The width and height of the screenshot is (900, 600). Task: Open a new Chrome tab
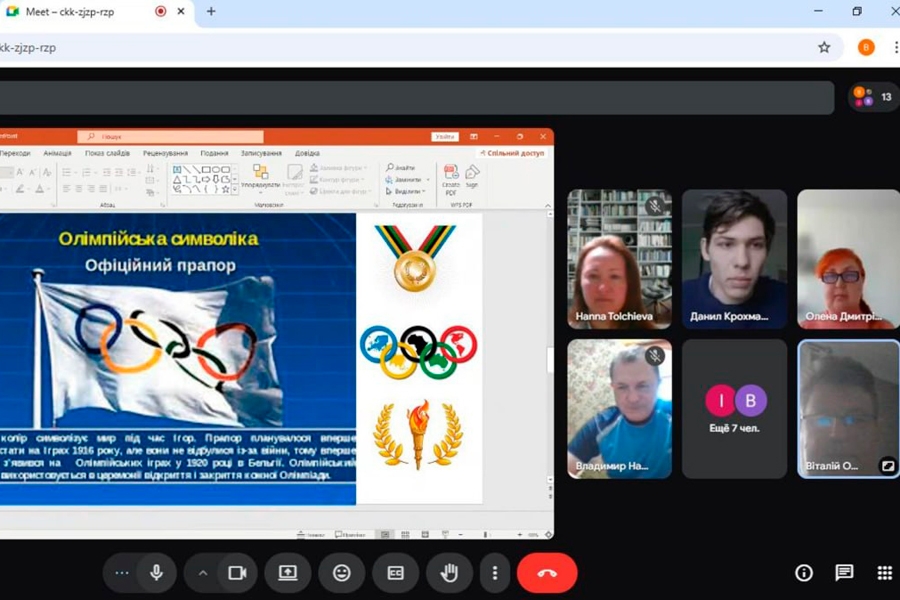pyautogui.click(x=211, y=11)
